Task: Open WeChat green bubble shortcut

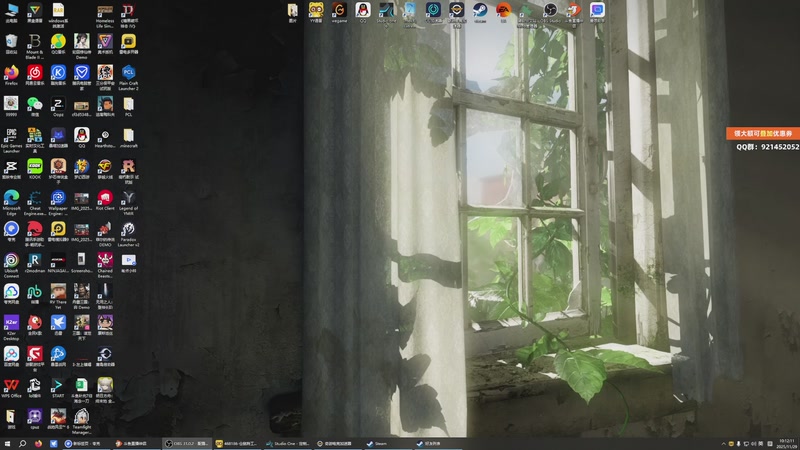Action: (35, 107)
